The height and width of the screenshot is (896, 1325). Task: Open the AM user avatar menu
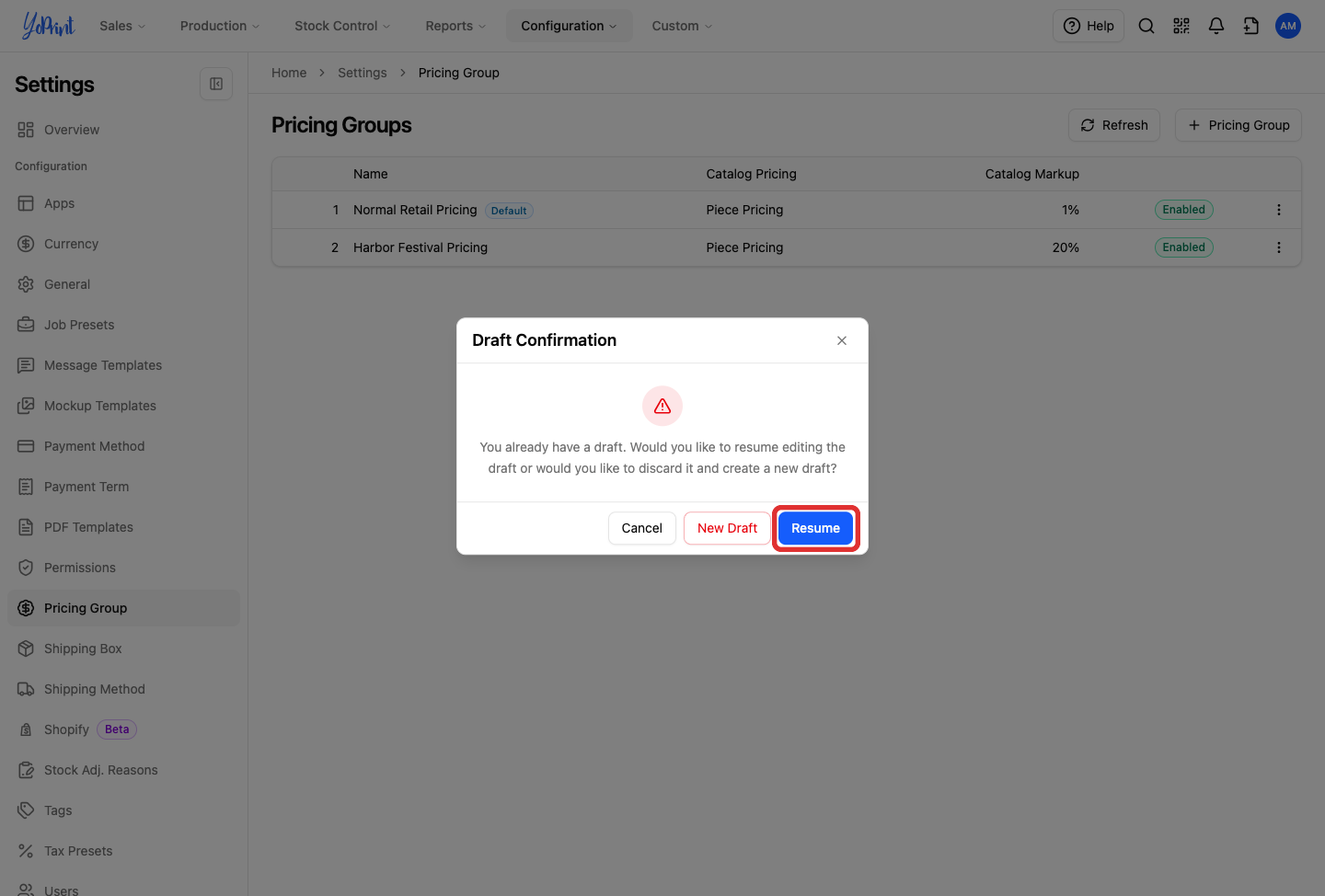pyautogui.click(x=1288, y=26)
